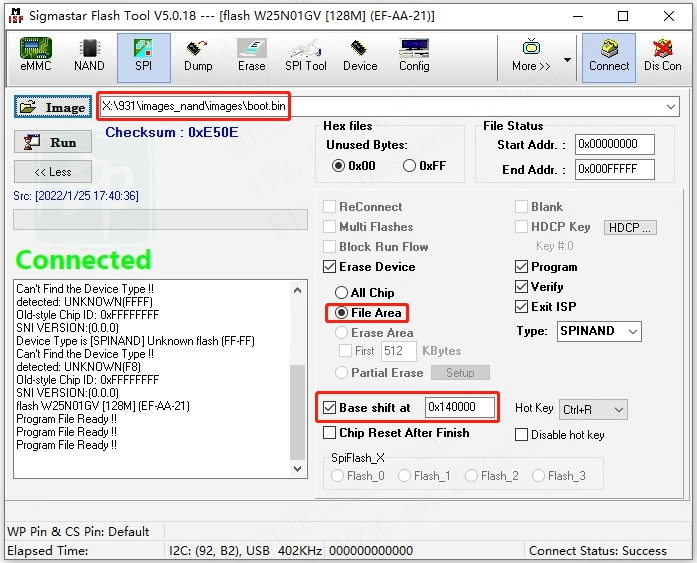Uncheck the Base shift at checkbox
Viewport: 697px width, 563px height.
pyautogui.click(x=330, y=408)
